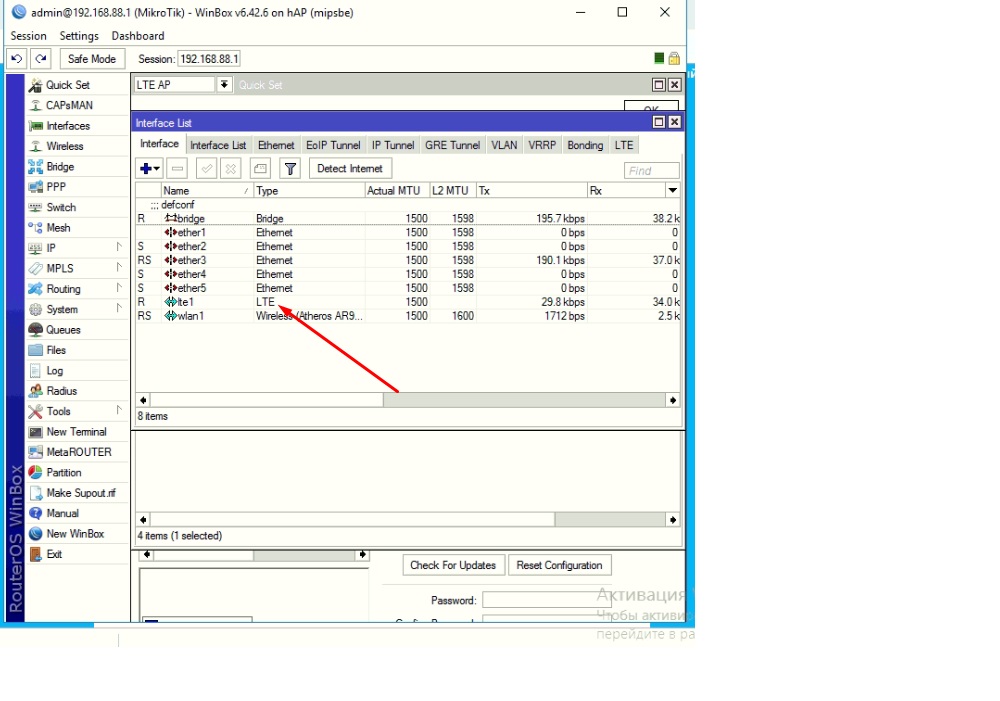Launch New WinBox

click(x=75, y=534)
